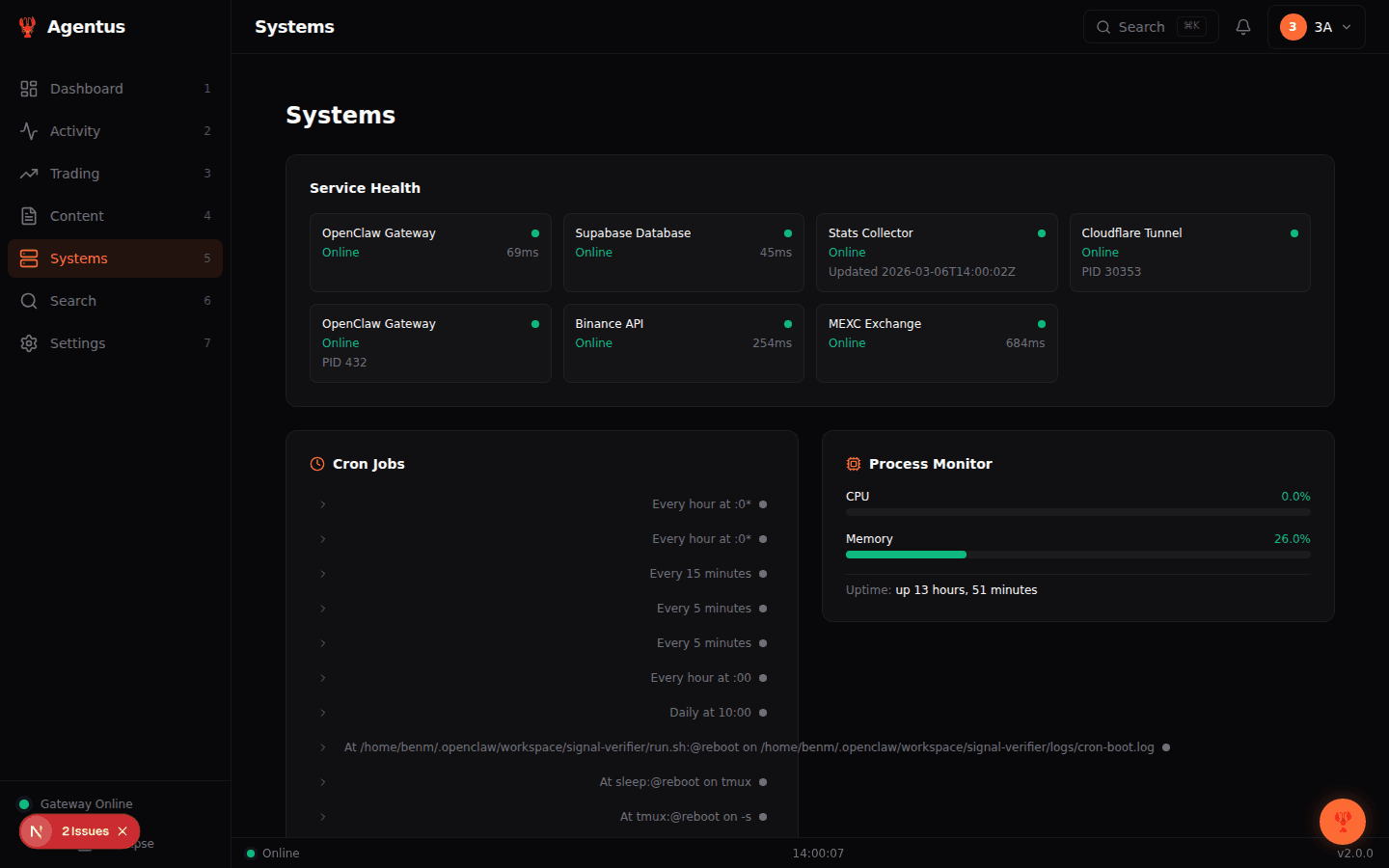Click the floating lobster action button
Screen dimensions: 1389x868
coord(1343,822)
